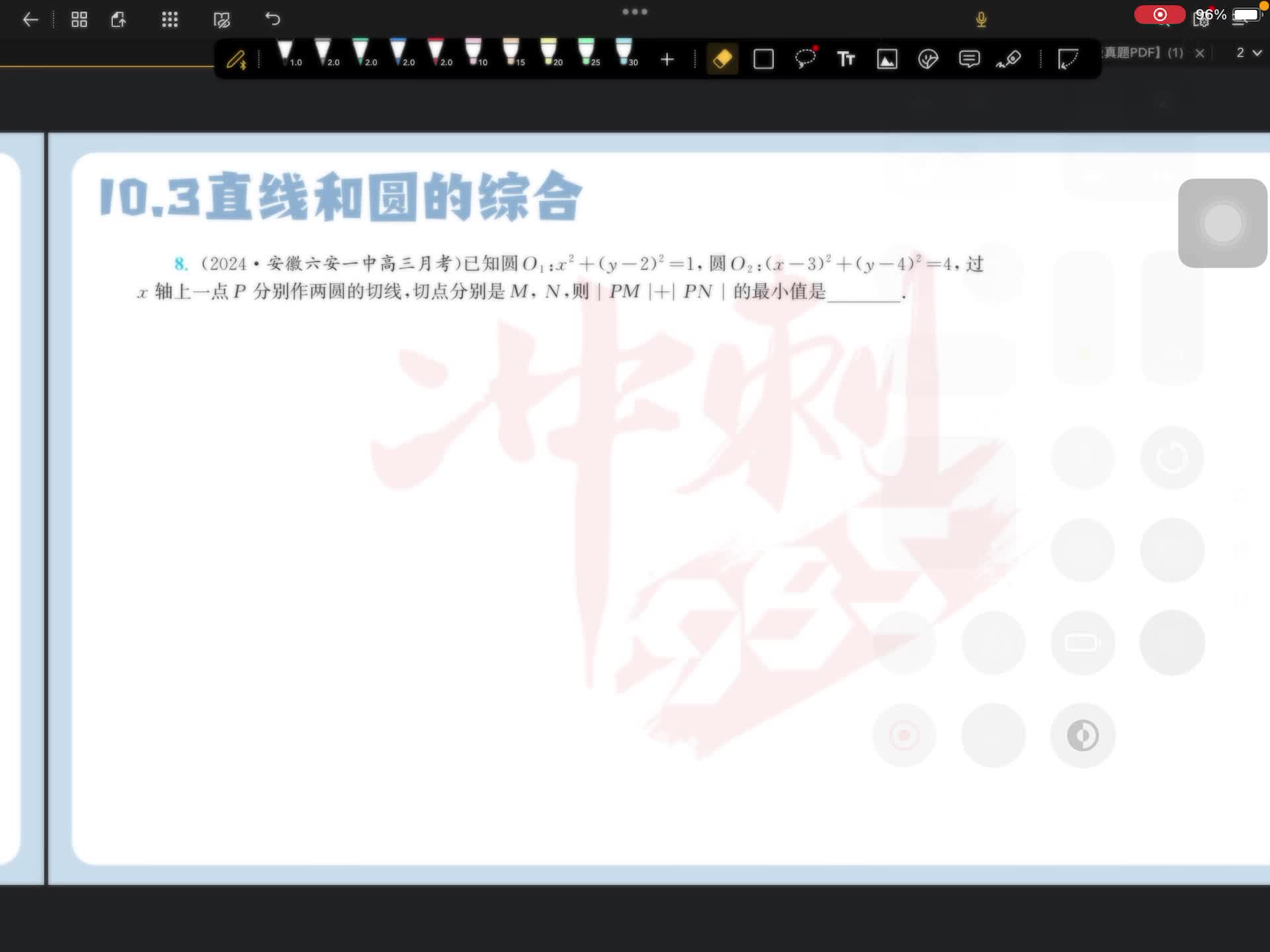The width and height of the screenshot is (1270, 952).
Task: Toggle read-only edit mode icon
Action: pyautogui.click(x=222, y=19)
